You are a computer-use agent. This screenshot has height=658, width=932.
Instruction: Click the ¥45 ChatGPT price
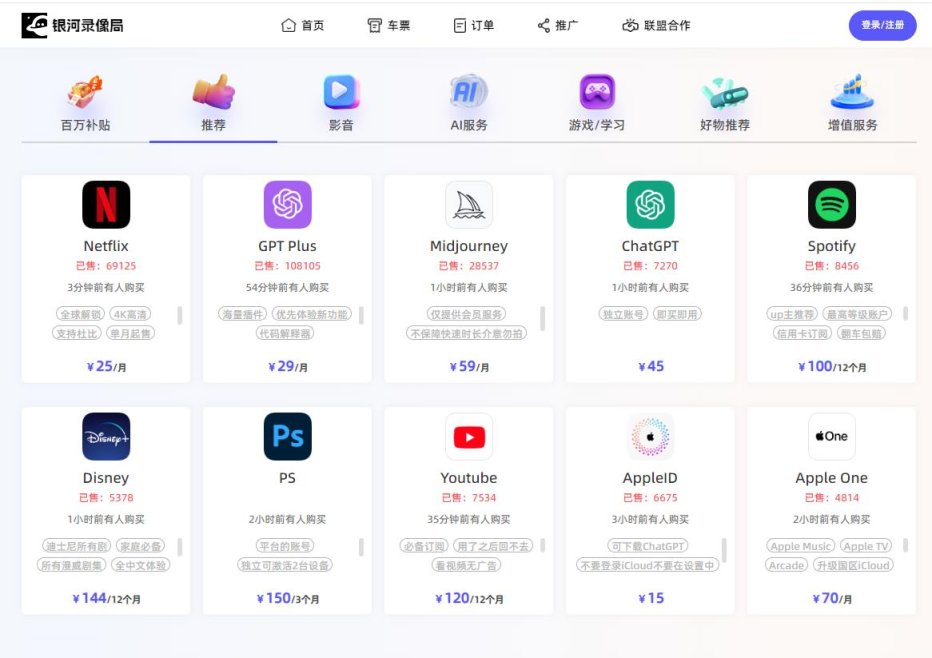click(651, 366)
